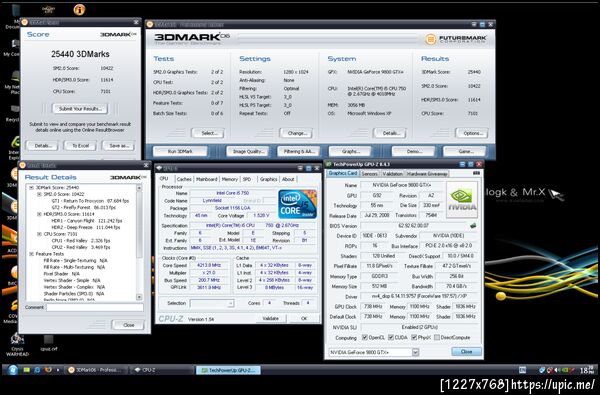Click the Result Details vertical scrollbar
This screenshot has height=395, width=600.
pos(139,242)
